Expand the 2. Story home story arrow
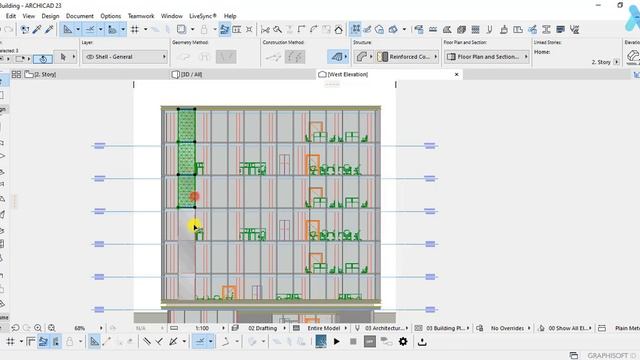The height and width of the screenshot is (360, 640). click(616, 62)
